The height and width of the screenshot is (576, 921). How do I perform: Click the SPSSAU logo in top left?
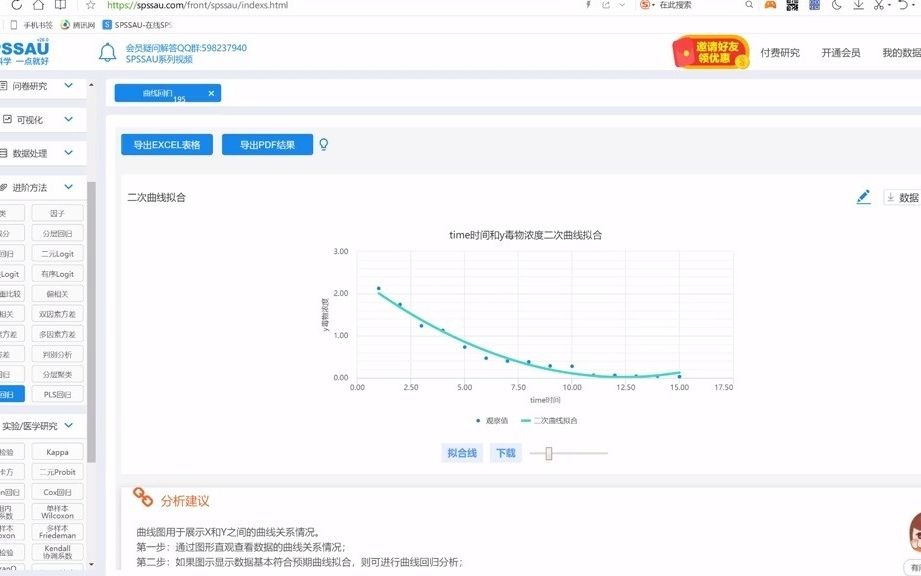(25, 48)
